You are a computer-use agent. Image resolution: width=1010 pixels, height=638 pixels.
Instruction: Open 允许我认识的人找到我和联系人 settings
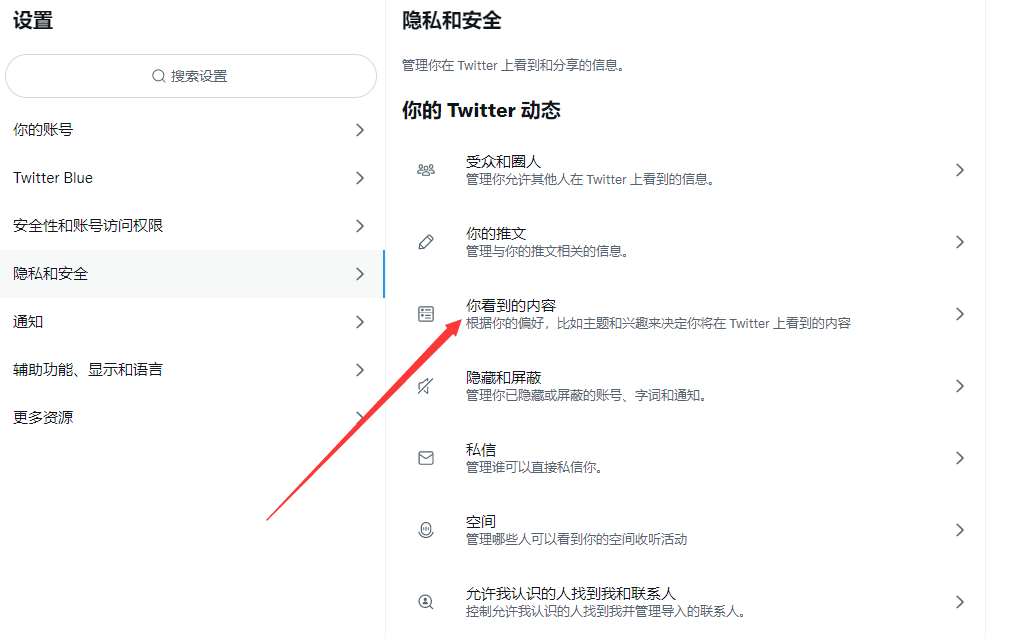[x=685, y=602]
